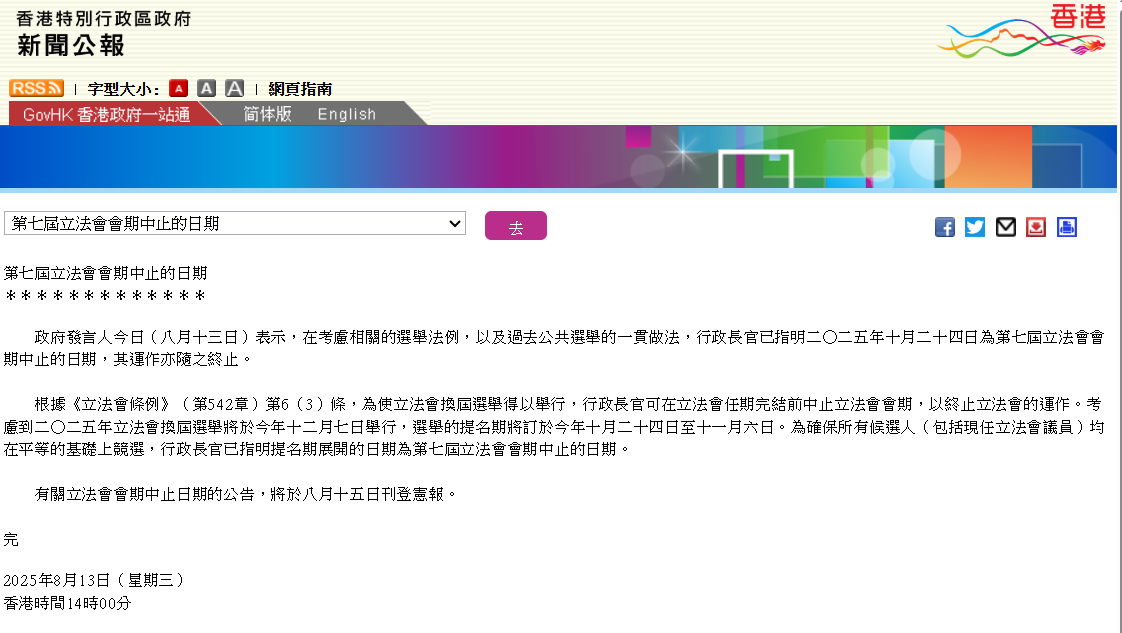Viewport: 1122px width, 633px height.
Task: Open the press release title dropdown
Action: pos(235,224)
